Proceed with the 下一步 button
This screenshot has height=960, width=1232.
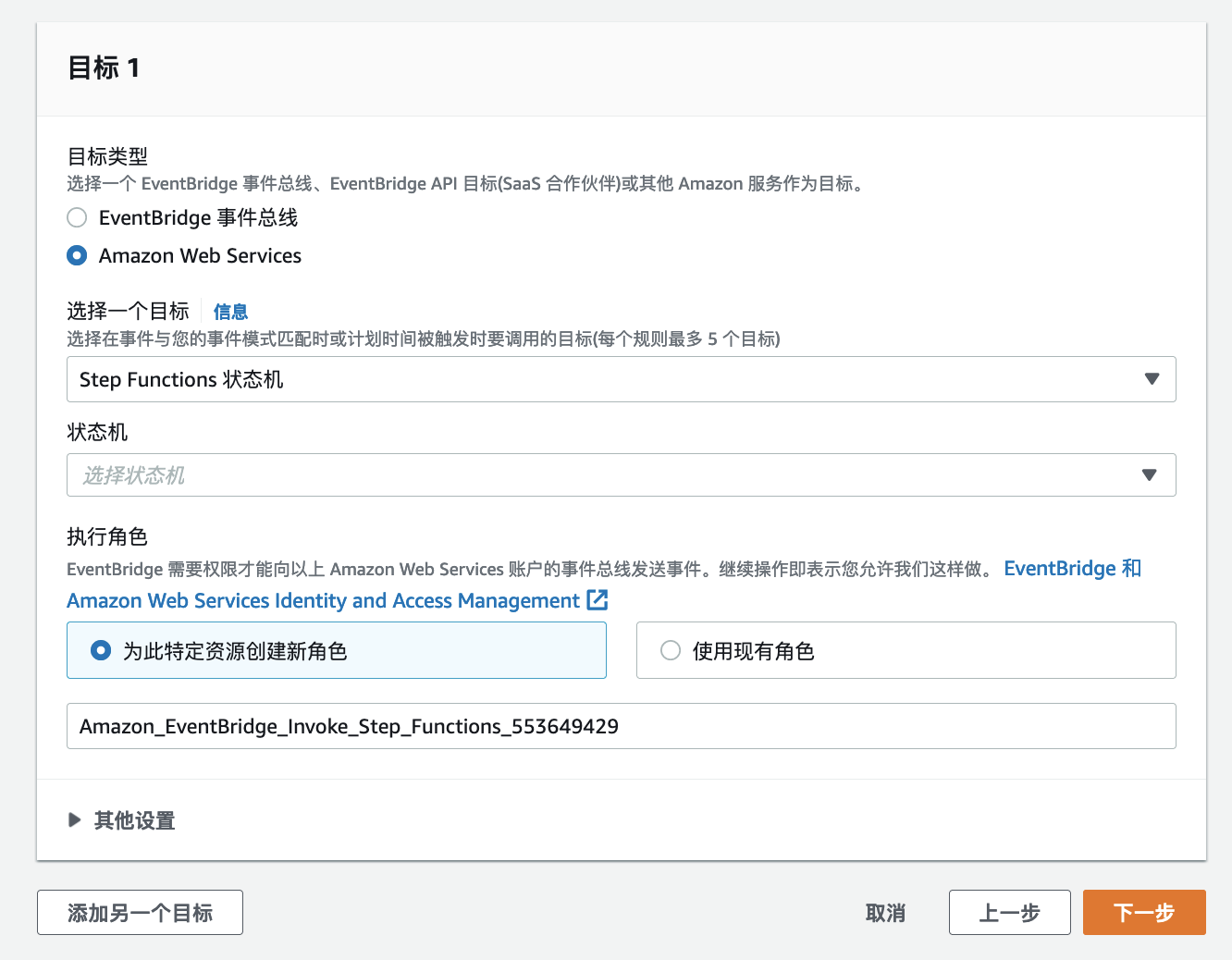click(1144, 913)
